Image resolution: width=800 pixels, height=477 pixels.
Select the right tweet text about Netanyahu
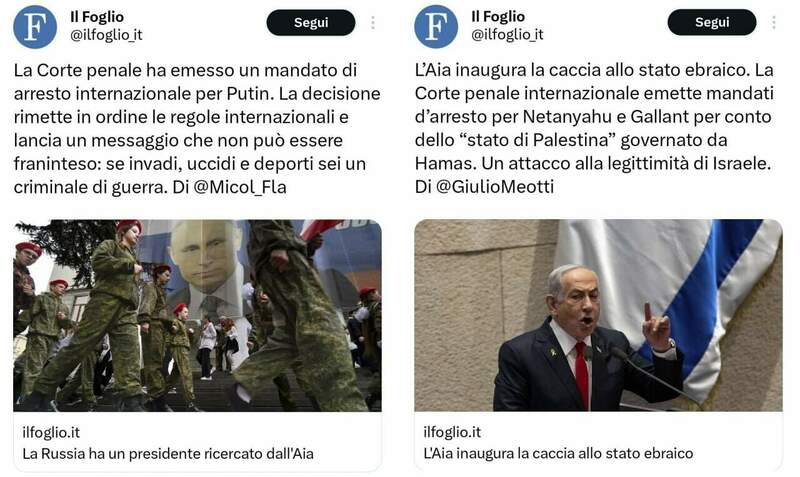(594, 128)
